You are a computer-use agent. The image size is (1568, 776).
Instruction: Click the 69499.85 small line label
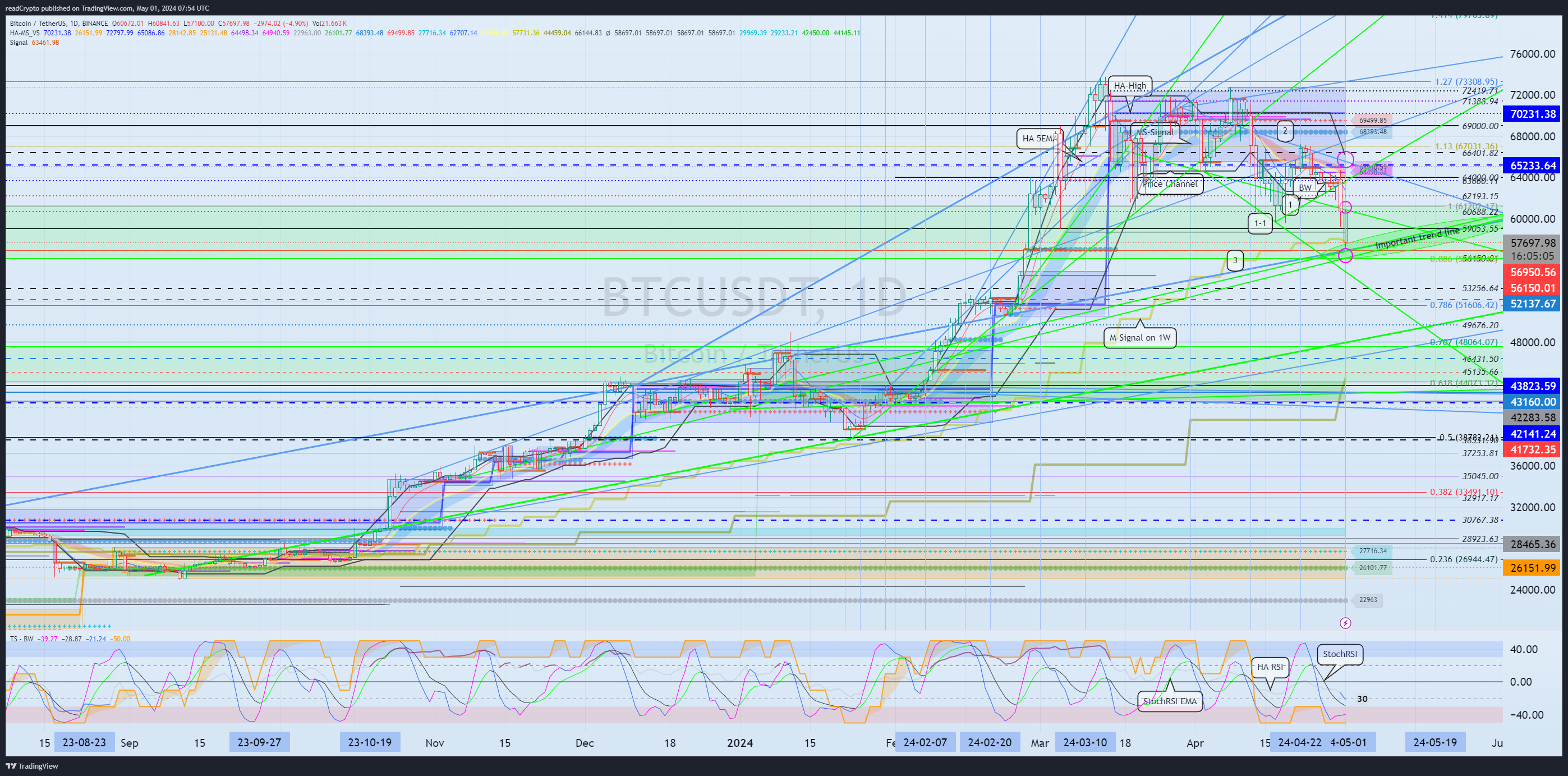[1373, 121]
